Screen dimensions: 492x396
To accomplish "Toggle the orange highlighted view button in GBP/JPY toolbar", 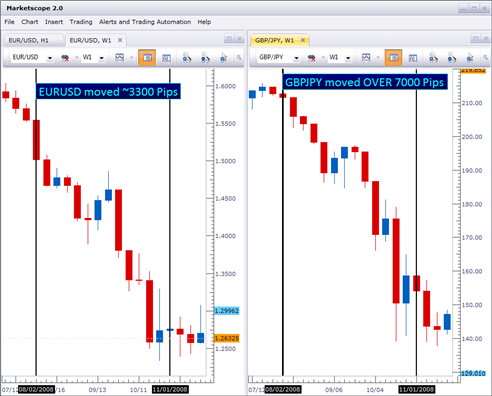I will (393, 58).
